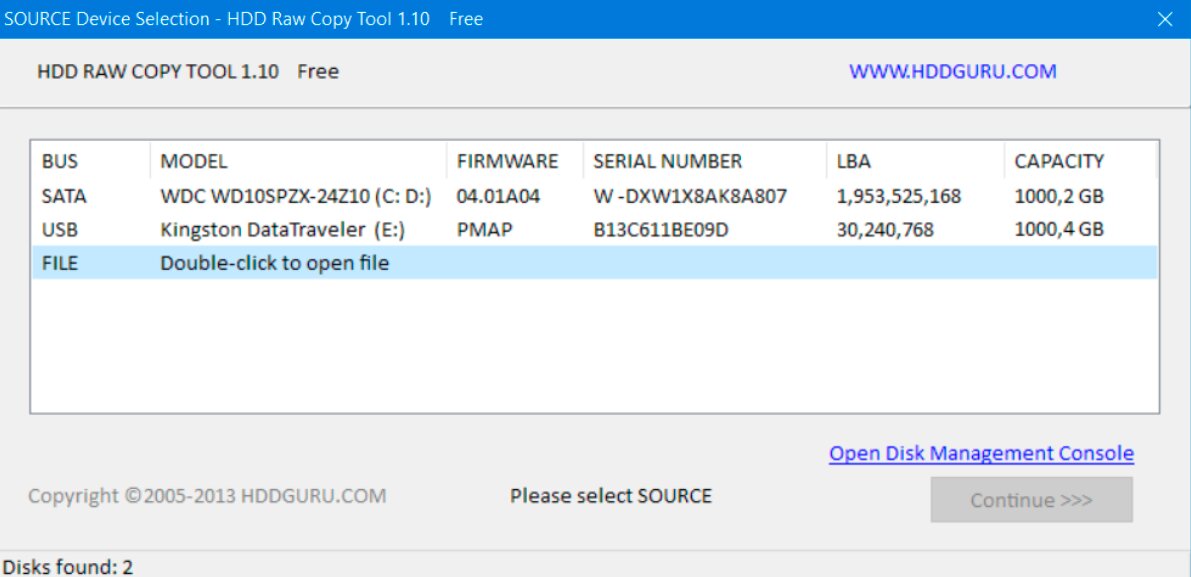This screenshot has width=1191, height=577.
Task: Sort by the MODEL column header
Action: pyautogui.click(x=299, y=162)
